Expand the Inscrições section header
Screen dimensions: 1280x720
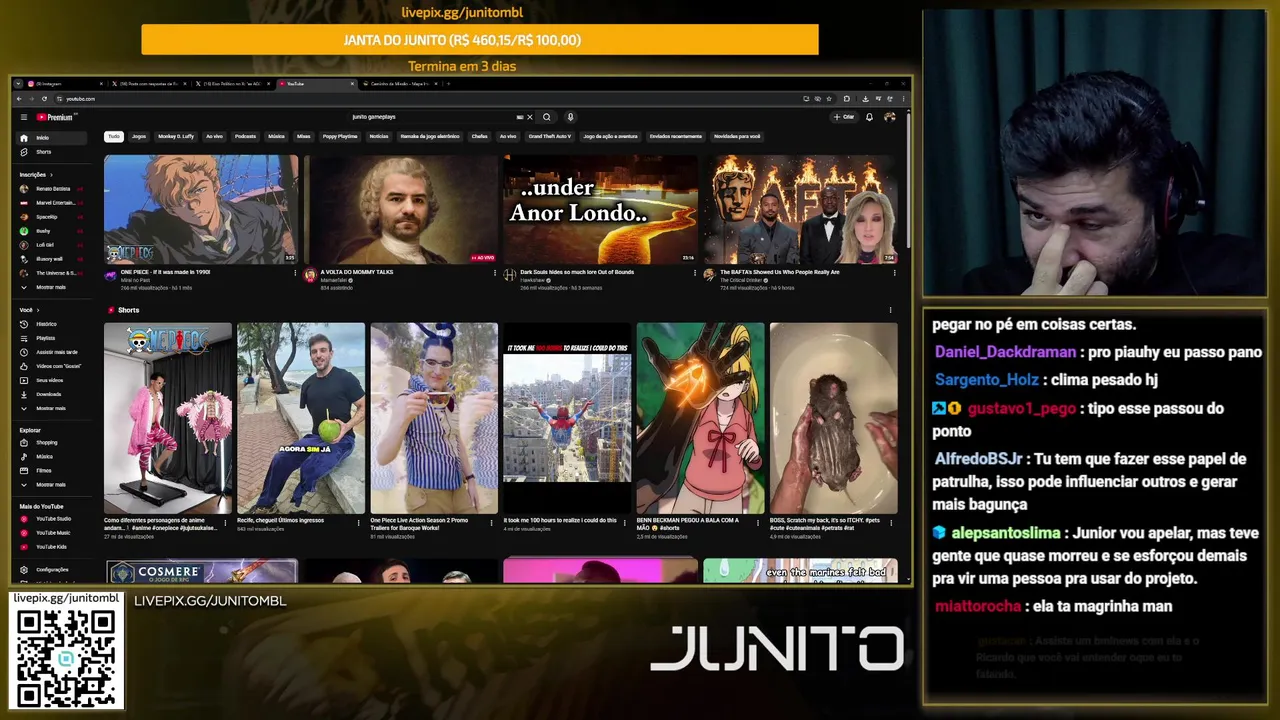tap(36, 174)
